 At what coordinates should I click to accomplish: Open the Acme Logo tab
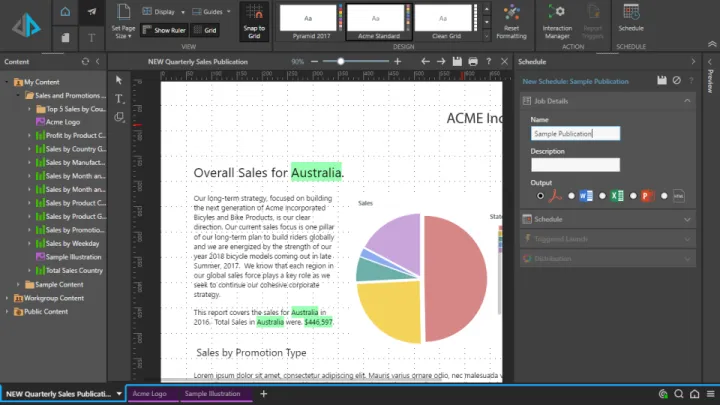(x=150, y=394)
